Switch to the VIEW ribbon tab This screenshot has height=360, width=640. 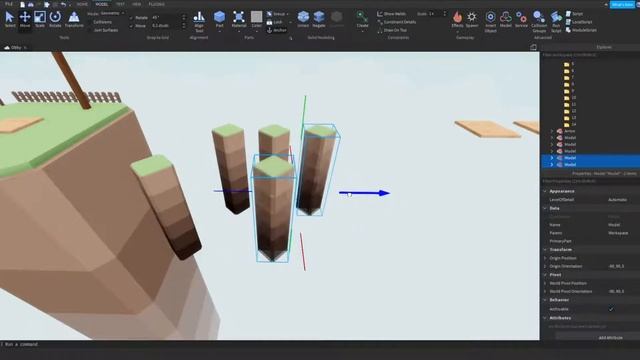(136, 4)
